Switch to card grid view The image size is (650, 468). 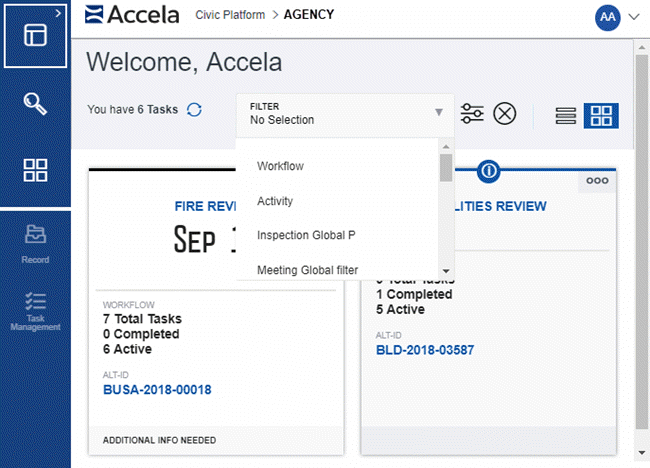tap(601, 115)
